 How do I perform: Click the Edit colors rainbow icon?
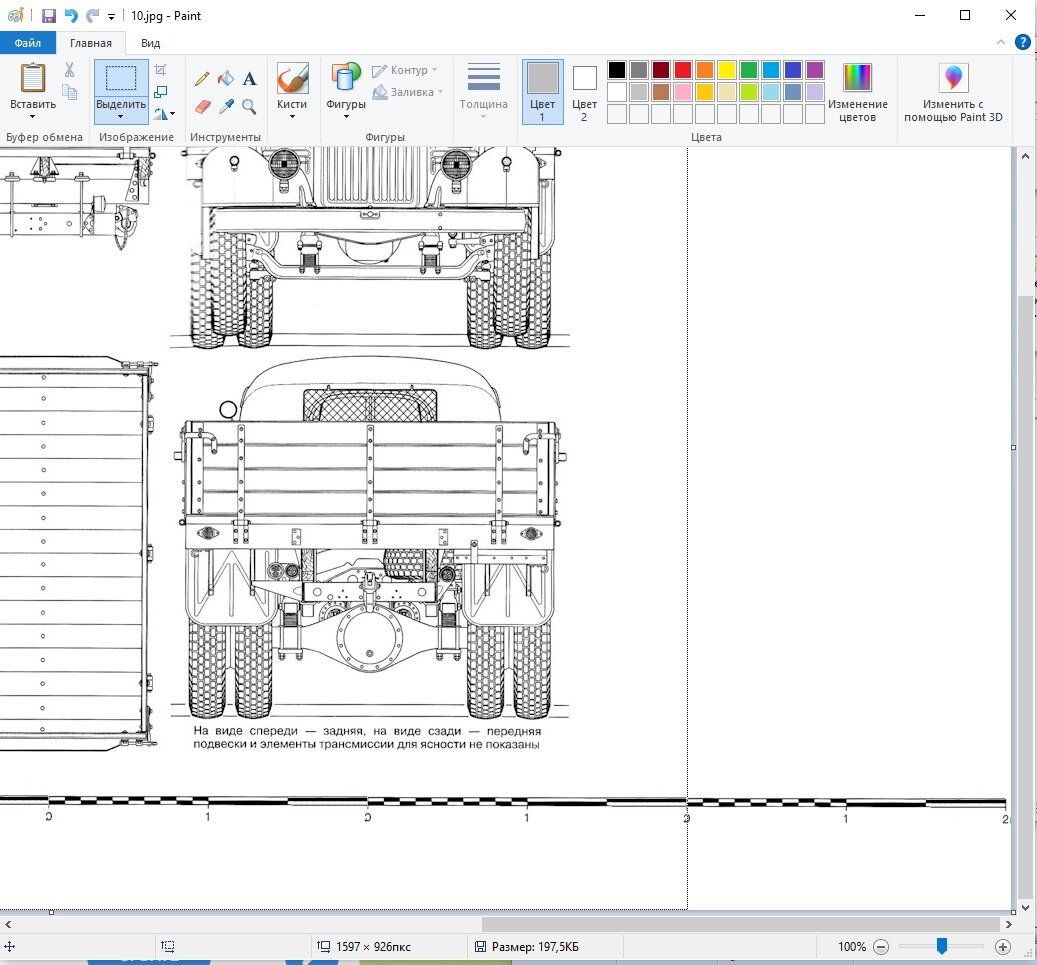(x=857, y=77)
